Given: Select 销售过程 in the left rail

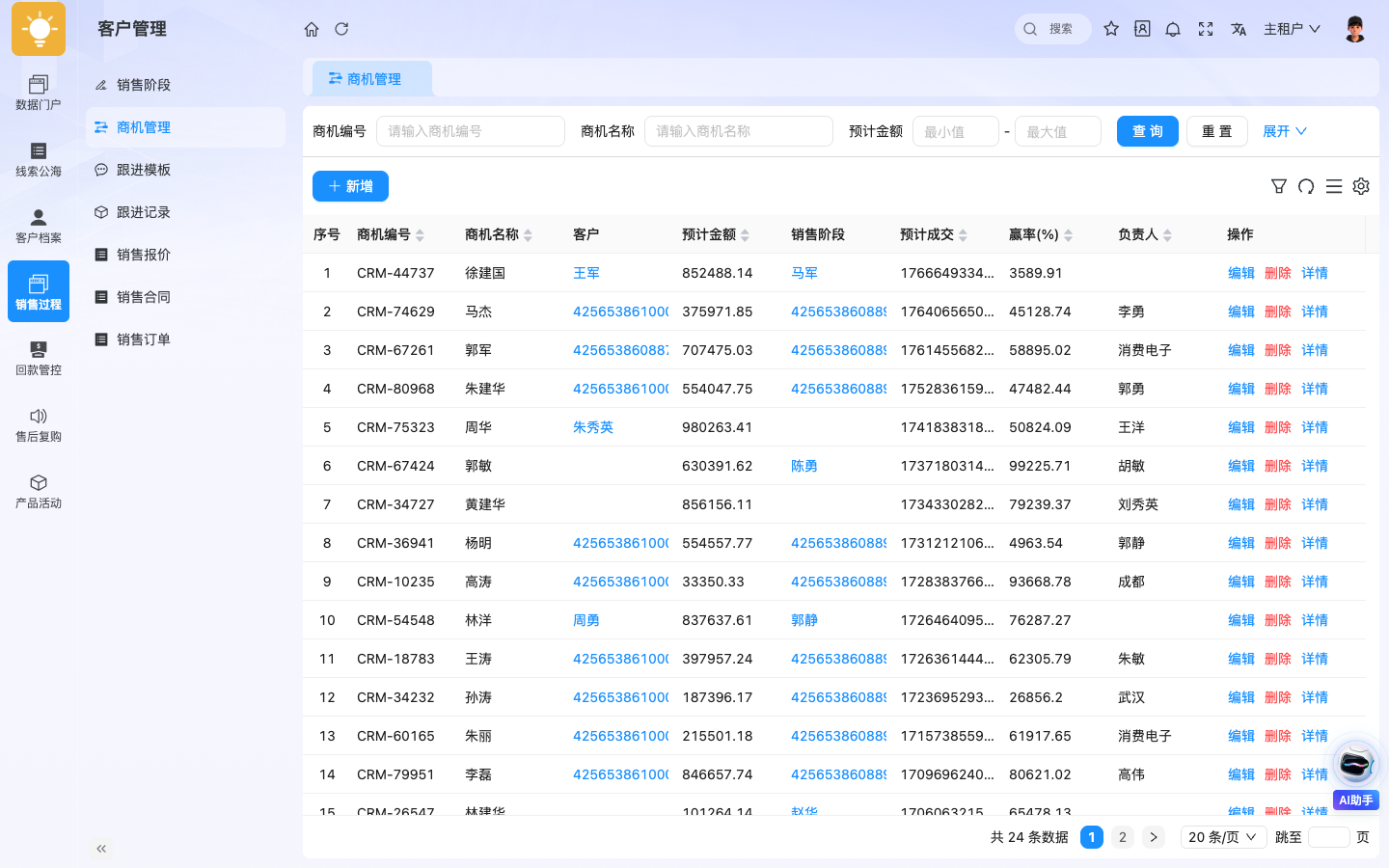Looking at the screenshot, I should tap(39, 291).
